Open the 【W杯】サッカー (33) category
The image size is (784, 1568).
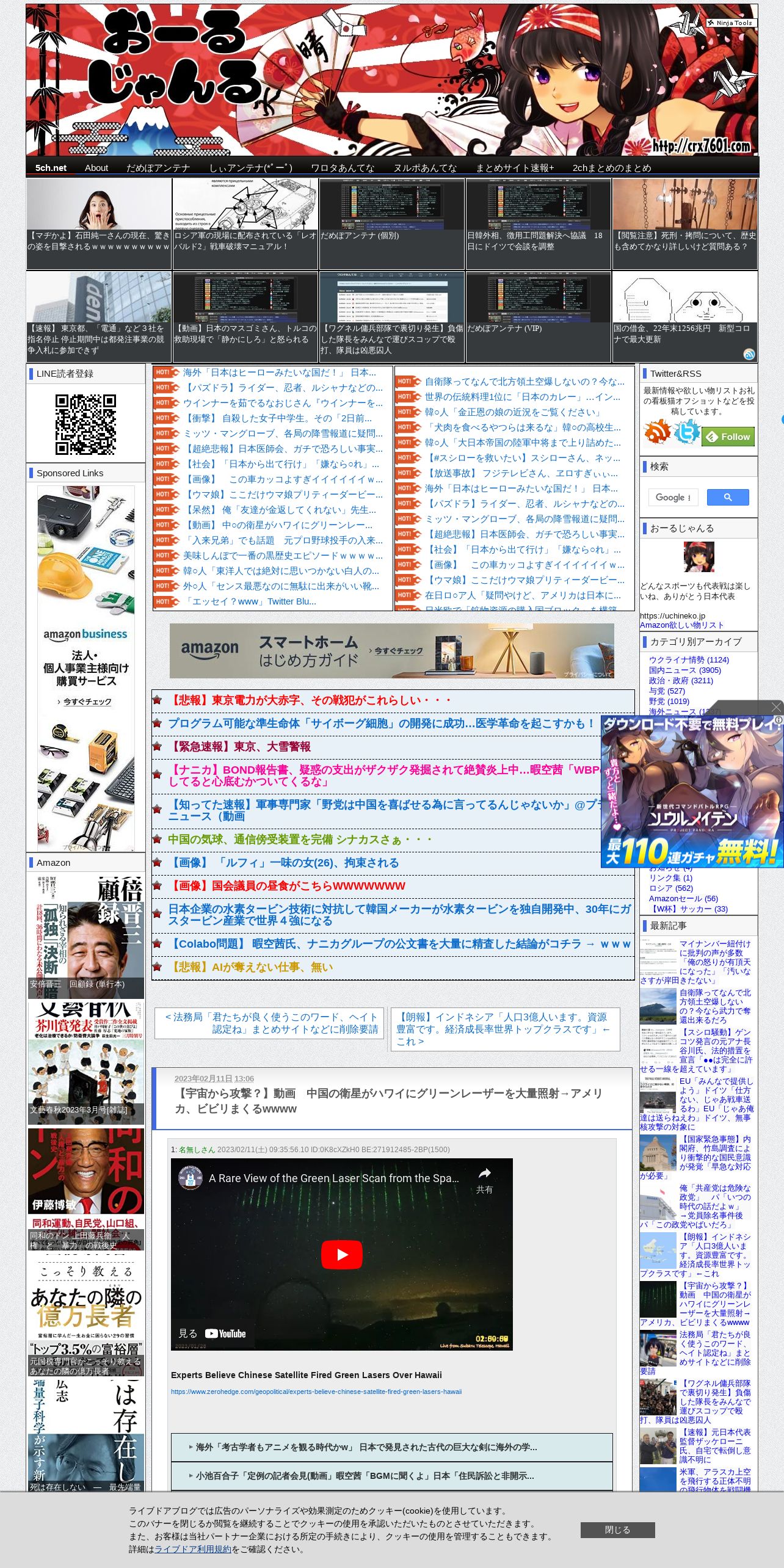[x=689, y=909]
